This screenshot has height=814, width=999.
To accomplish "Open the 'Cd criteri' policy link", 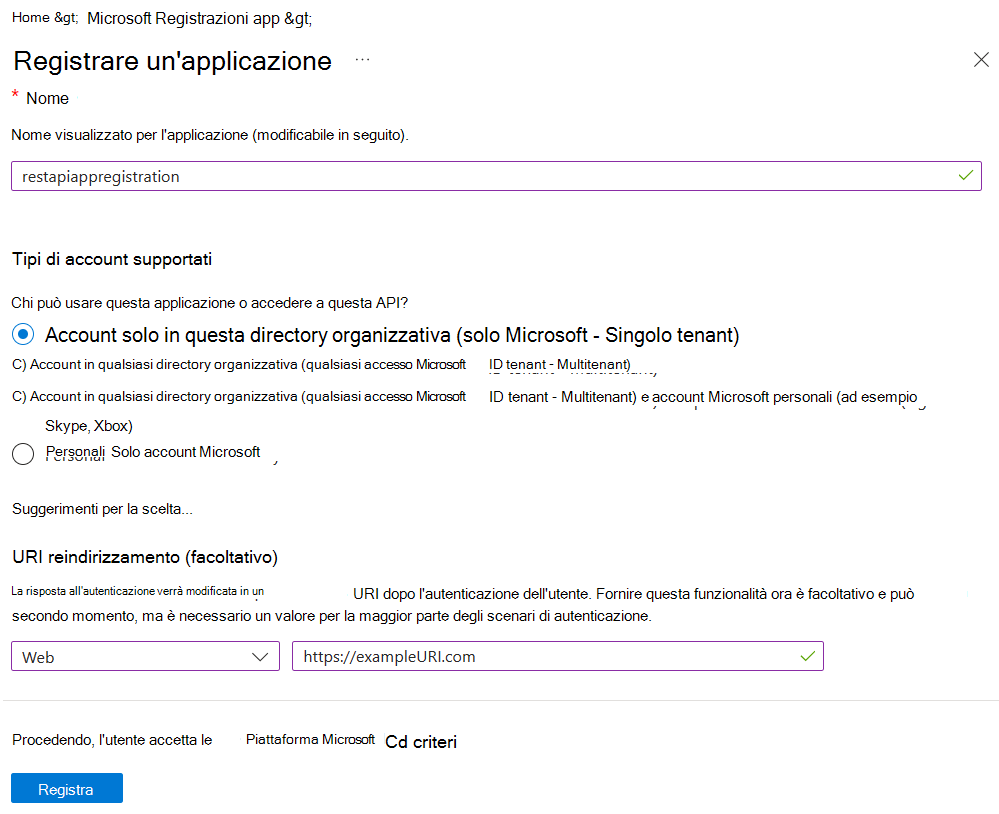I will pos(420,742).
